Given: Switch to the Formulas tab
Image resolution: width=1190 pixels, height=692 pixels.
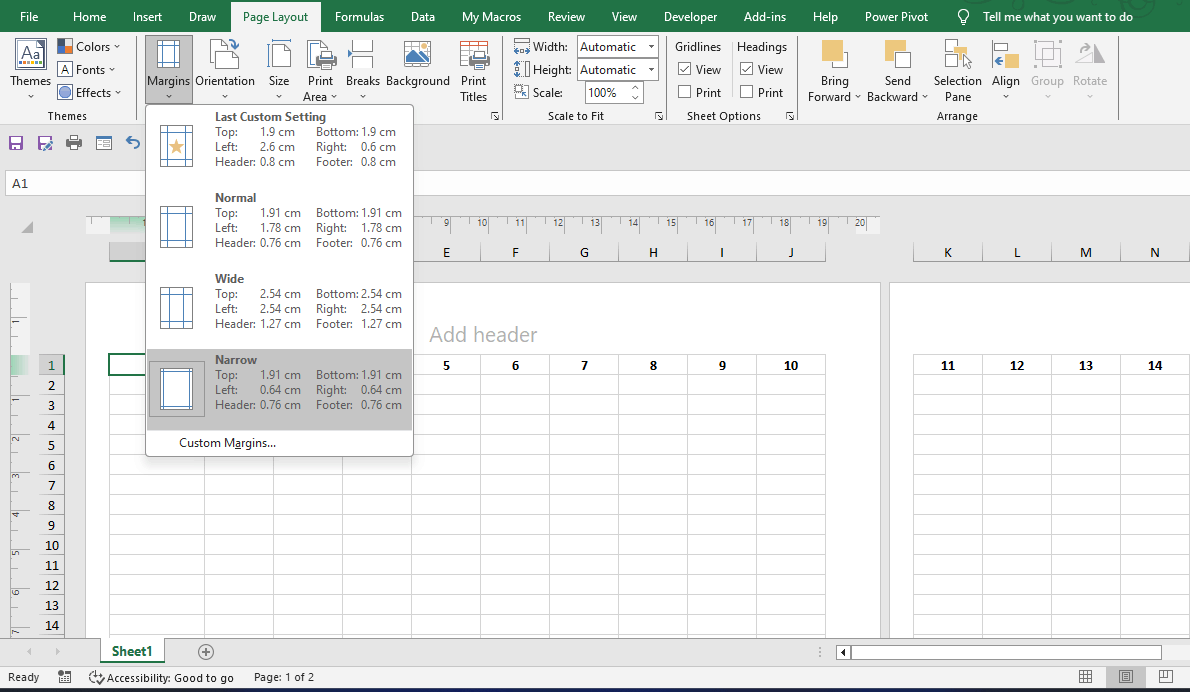Looking at the screenshot, I should [x=359, y=16].
